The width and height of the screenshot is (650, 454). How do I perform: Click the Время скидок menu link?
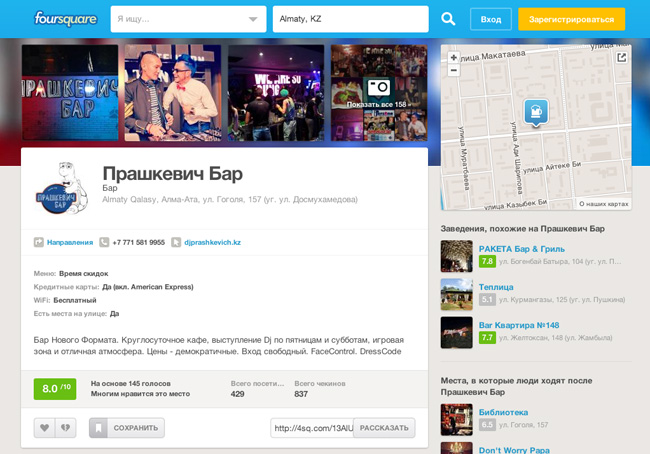coord(83,274)
